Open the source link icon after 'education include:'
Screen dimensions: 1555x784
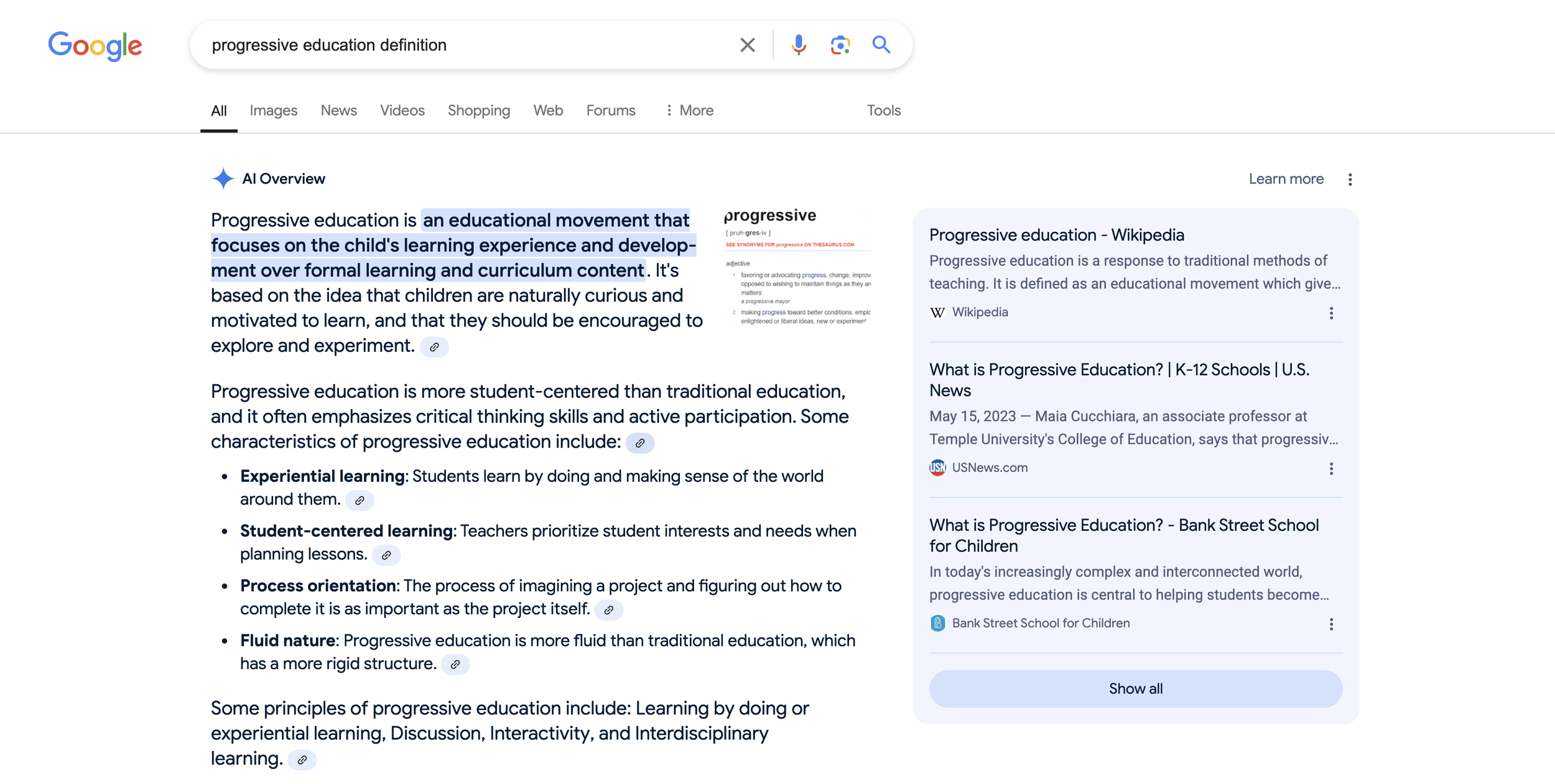click(639, 443)
